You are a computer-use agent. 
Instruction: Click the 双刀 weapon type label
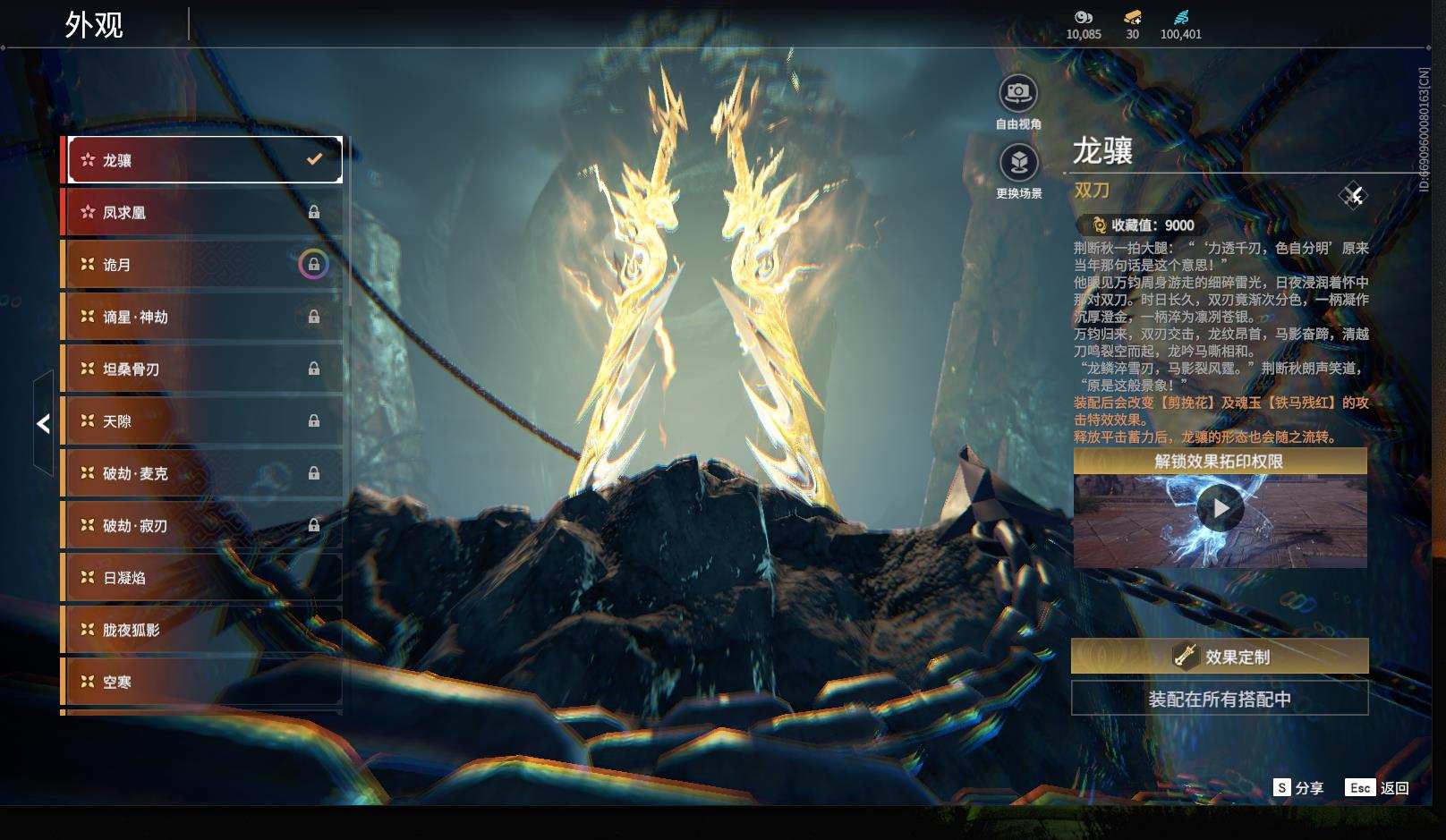(x=1092, y=190)
